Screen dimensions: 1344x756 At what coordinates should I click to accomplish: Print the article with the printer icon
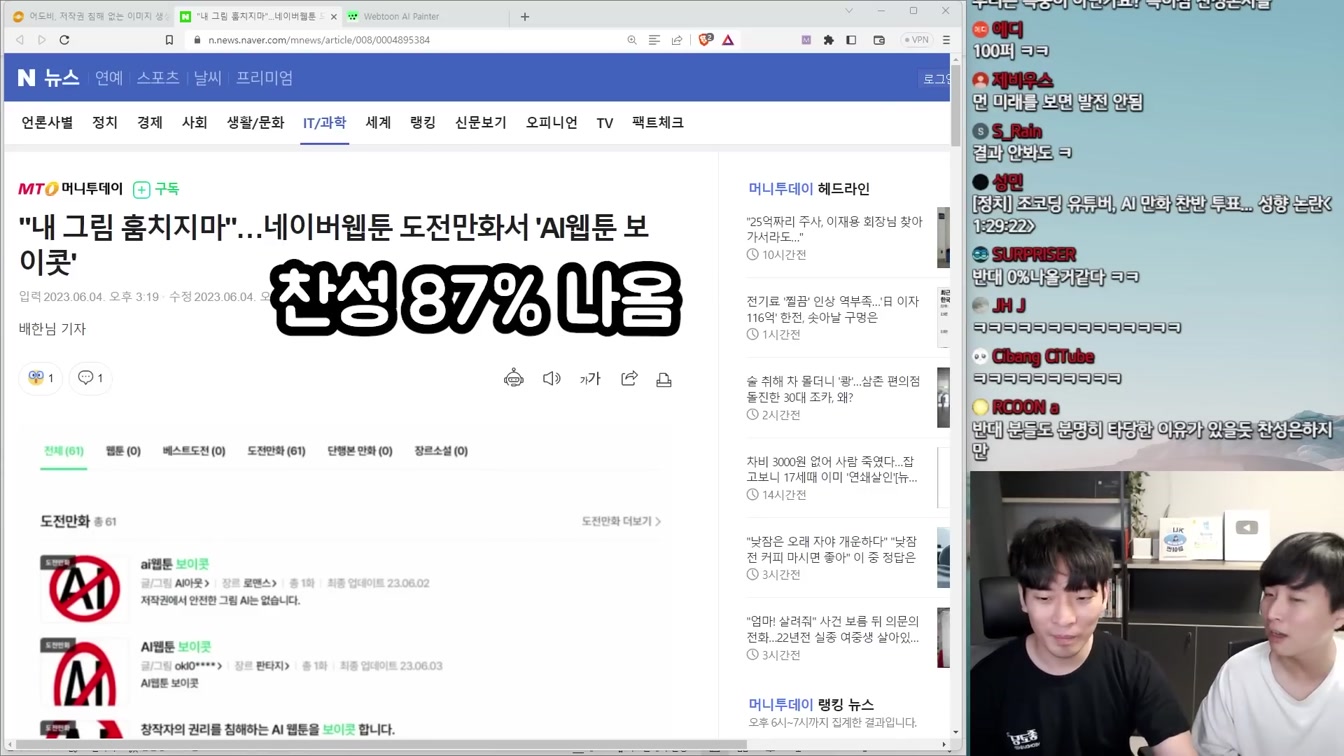664,379
